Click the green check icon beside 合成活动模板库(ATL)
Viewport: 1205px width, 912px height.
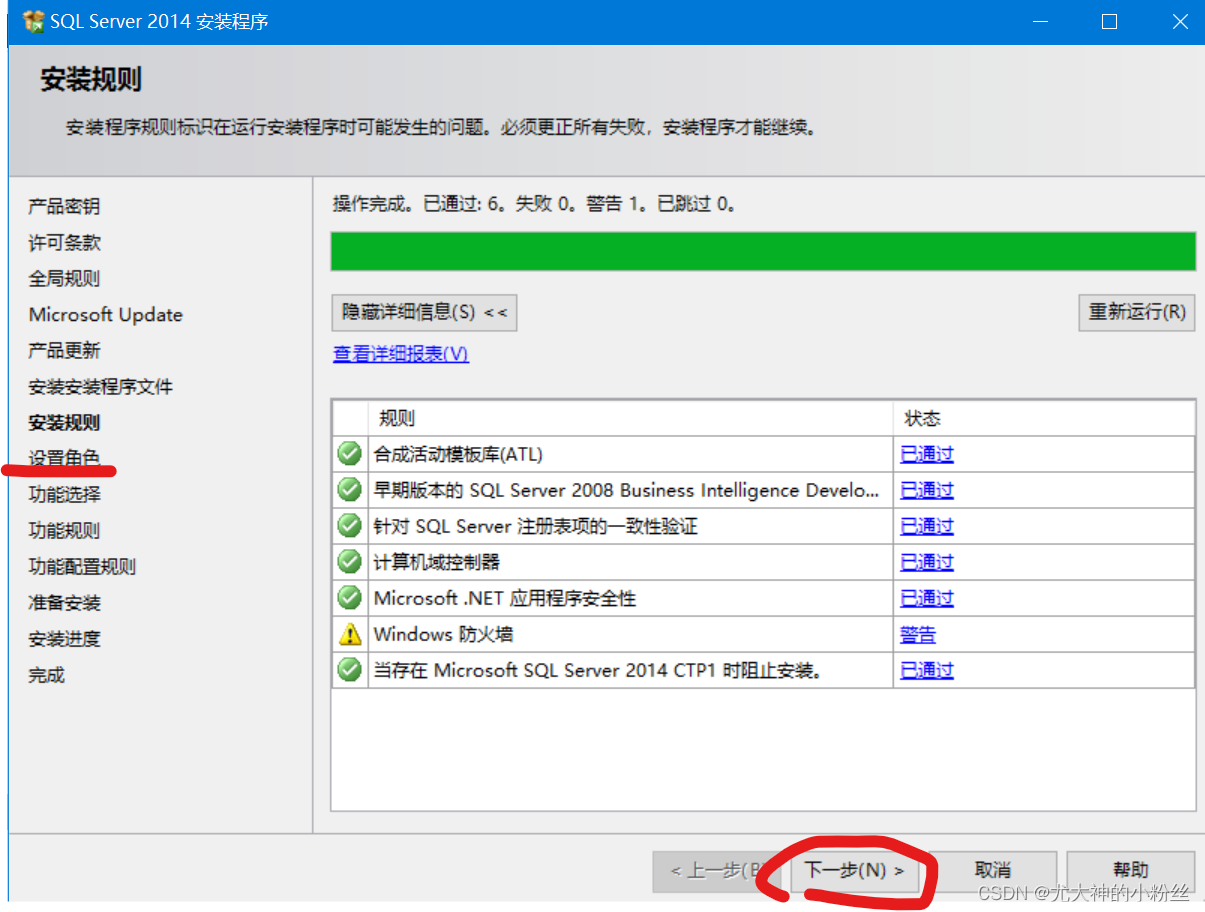click(x=348, y=454)
